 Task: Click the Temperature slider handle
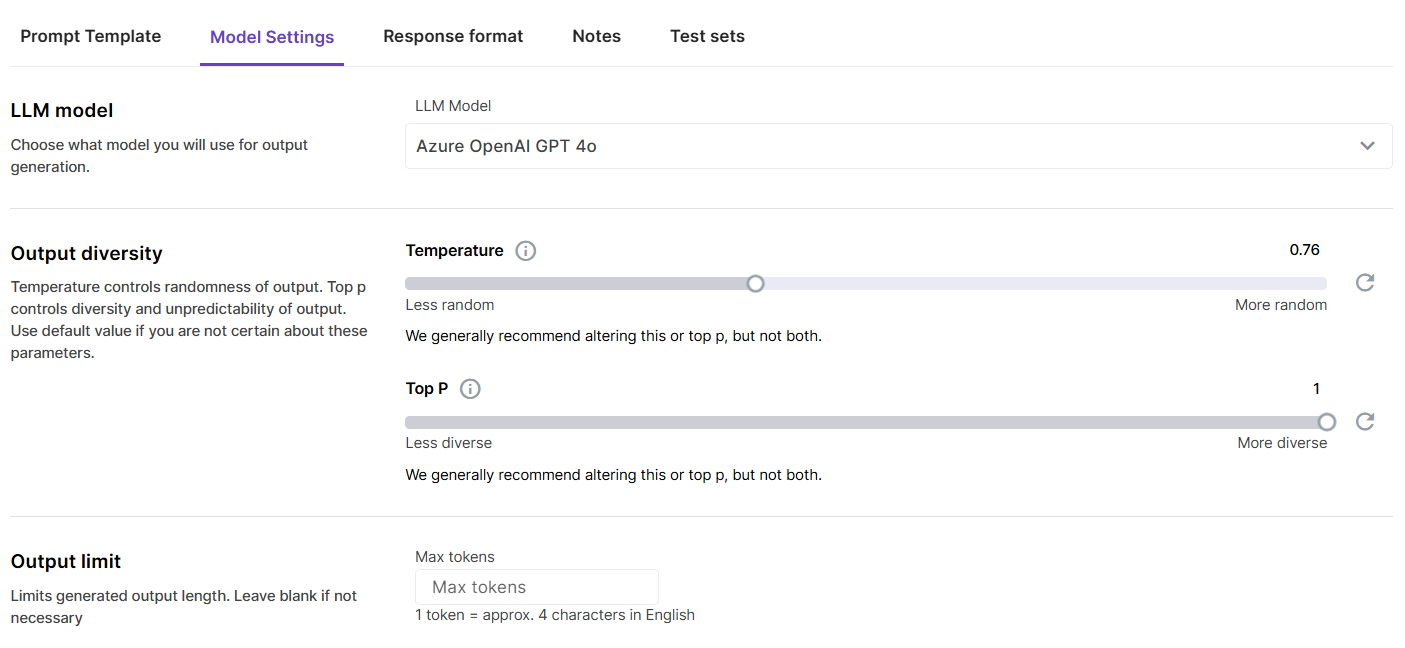(x=756, y=284)
